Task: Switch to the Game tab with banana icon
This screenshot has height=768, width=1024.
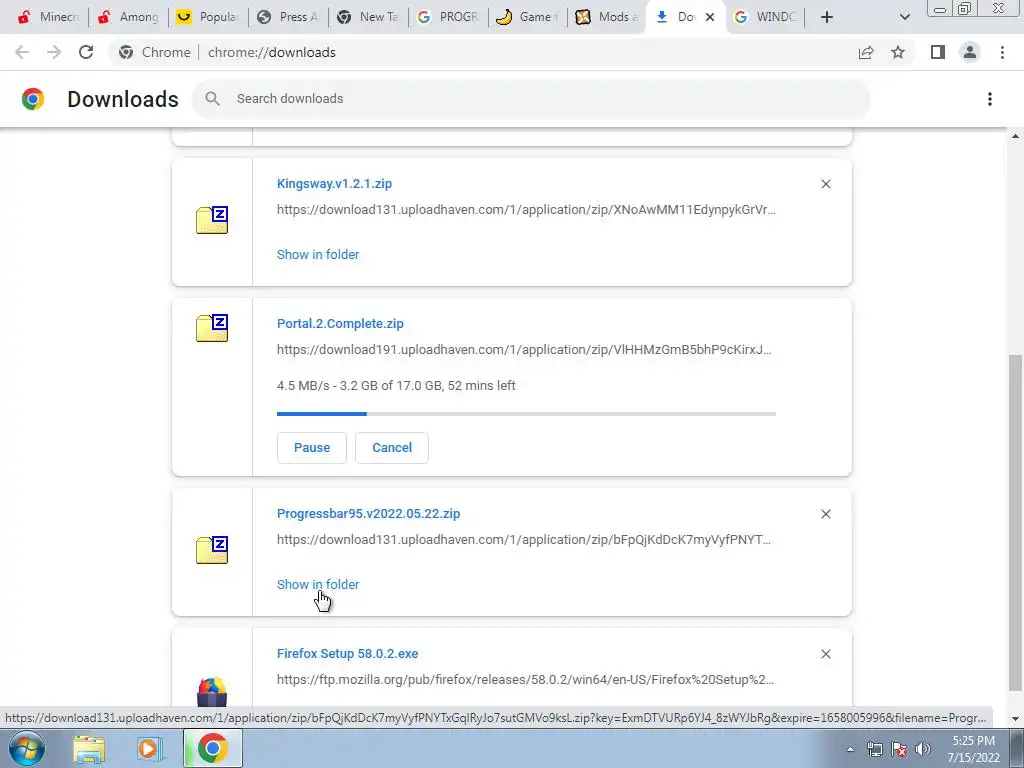Action: coord(528,17)
